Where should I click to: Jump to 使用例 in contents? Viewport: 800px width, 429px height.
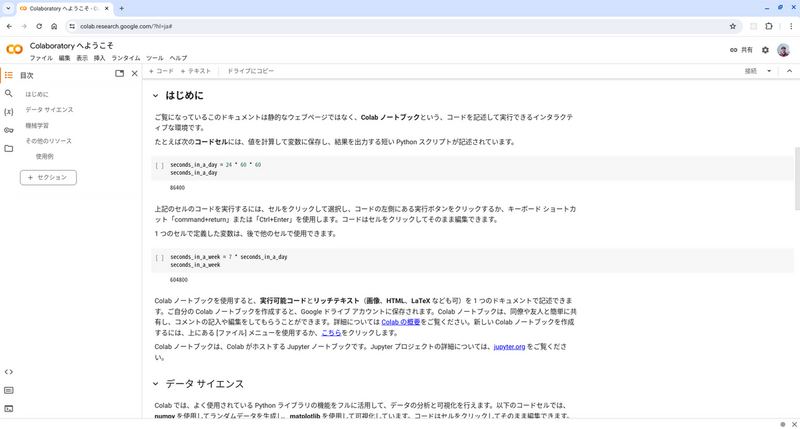point(44,157)
